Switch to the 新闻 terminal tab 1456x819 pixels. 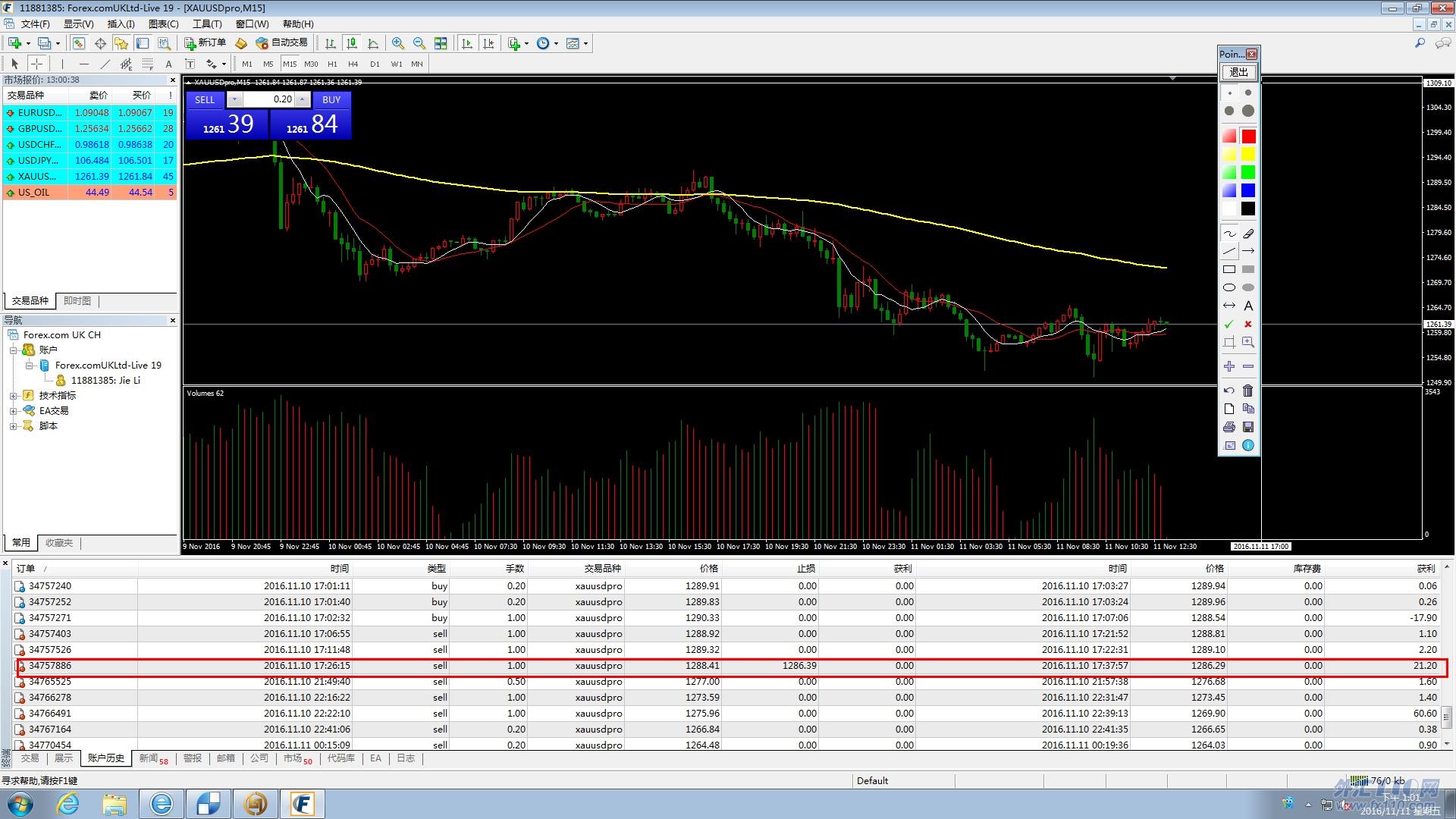(x=153, y=758)
